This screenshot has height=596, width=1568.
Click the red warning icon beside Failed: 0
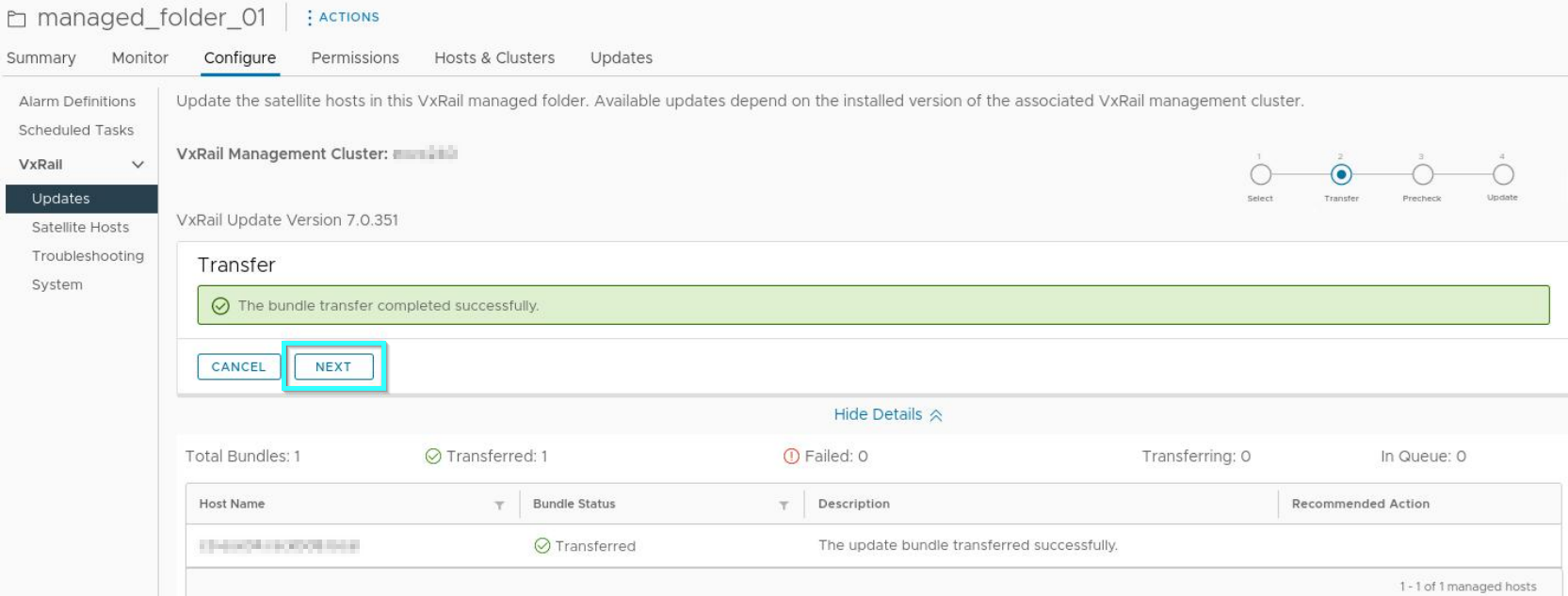click(791, 457)
